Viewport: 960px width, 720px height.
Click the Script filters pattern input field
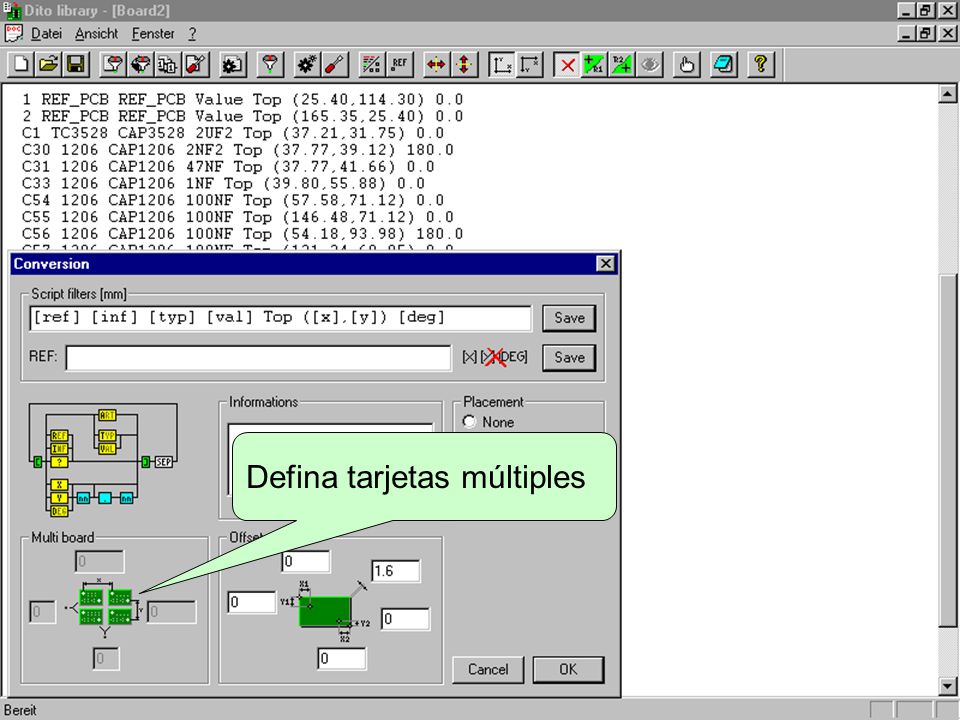(280, 318)
